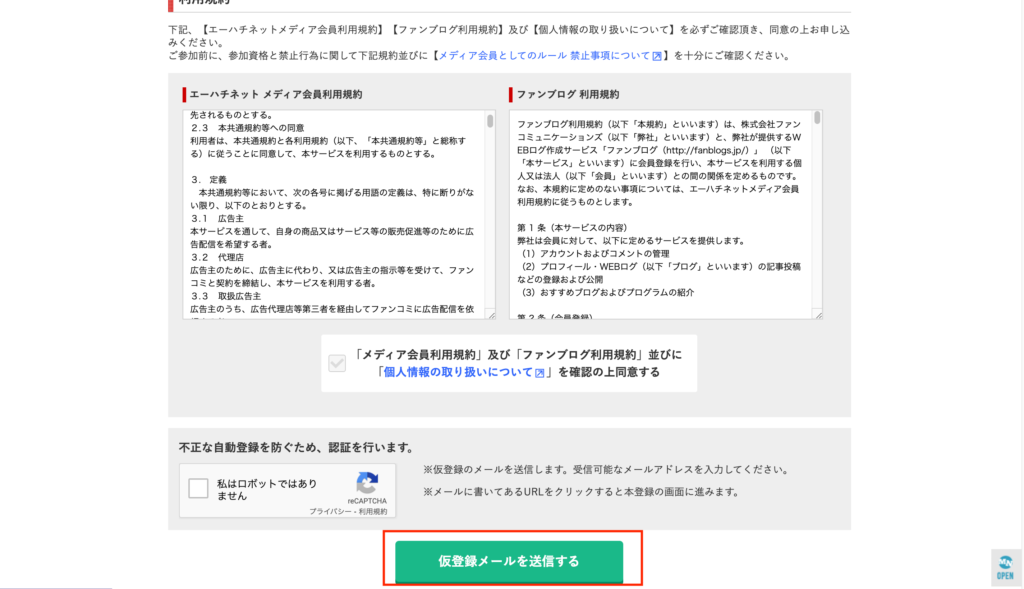
Task: Click the line 3.2 代理店 in the terms
Action: pos(217,257)
